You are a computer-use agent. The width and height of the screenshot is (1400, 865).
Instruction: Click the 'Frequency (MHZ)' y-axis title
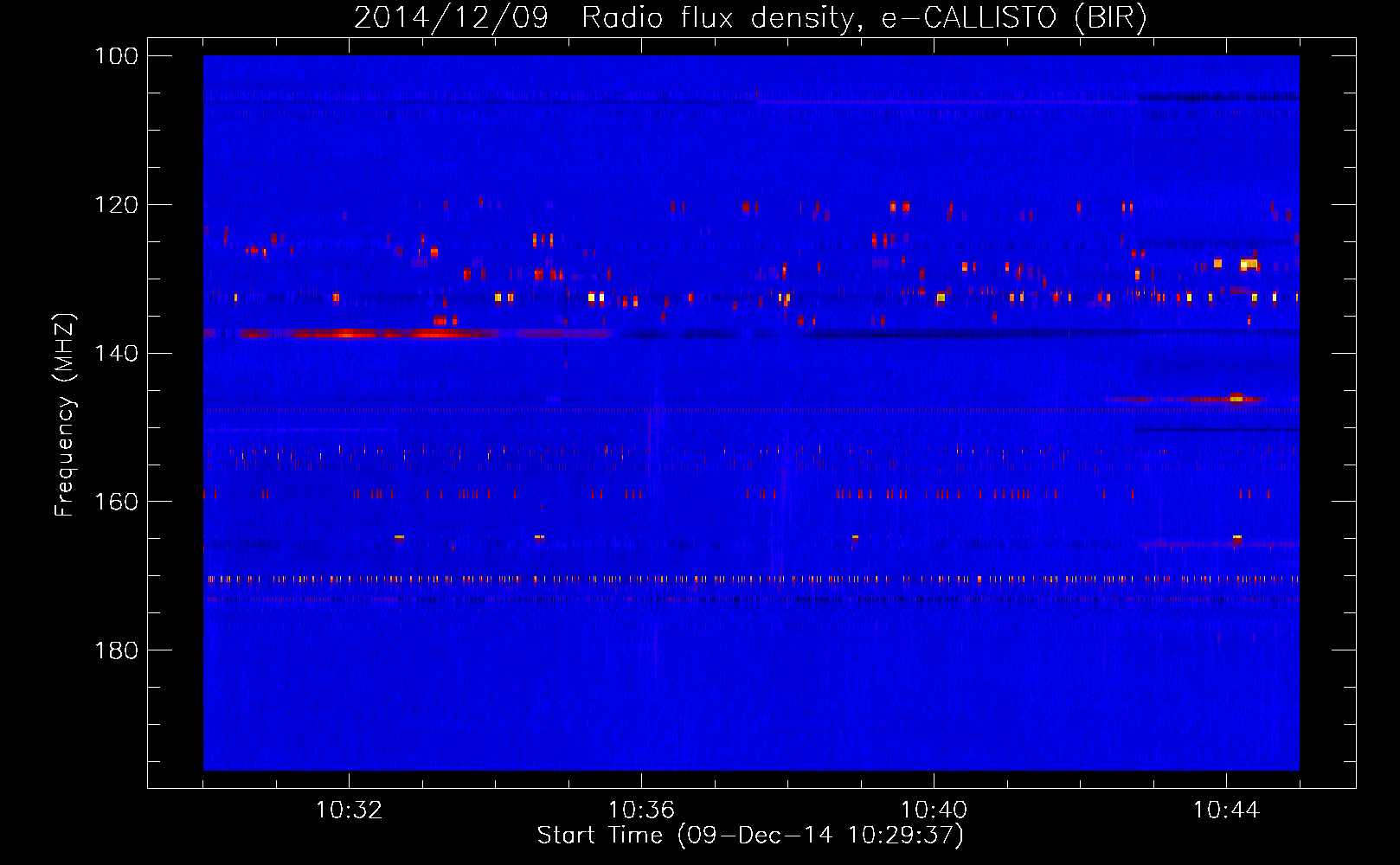[x=65, y=414]
